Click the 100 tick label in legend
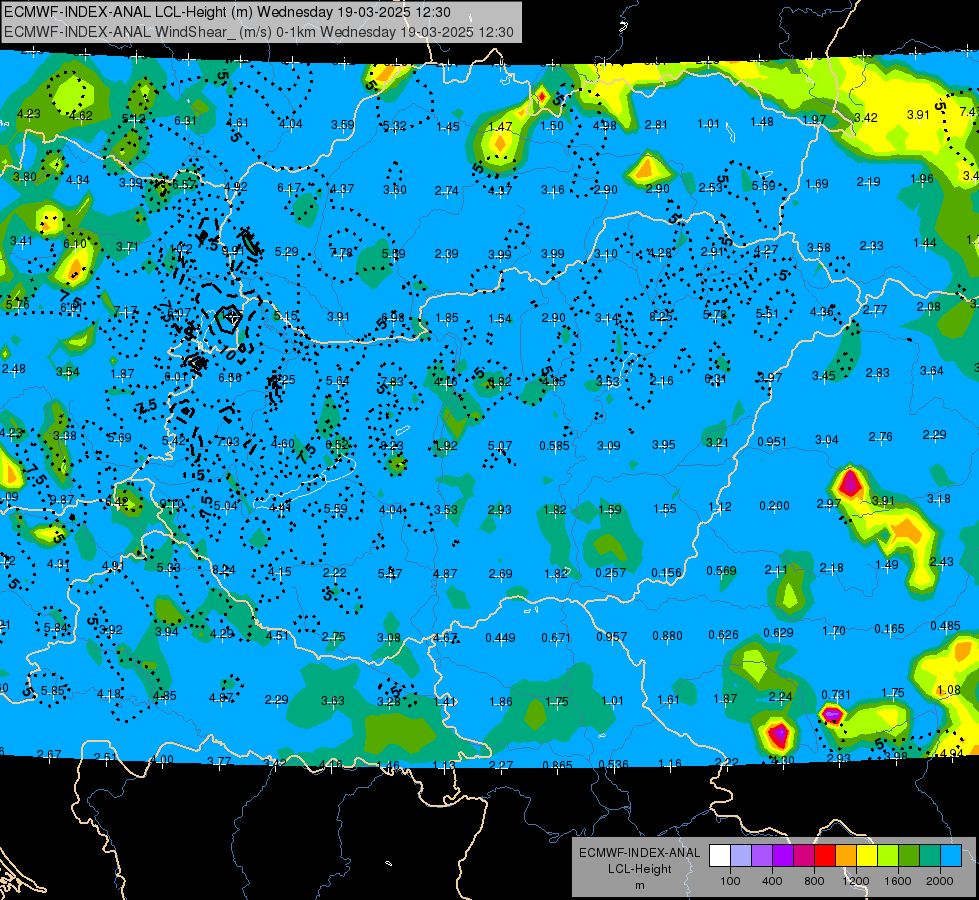Viewport: 979px width, 900px height. tap(730, 881)
